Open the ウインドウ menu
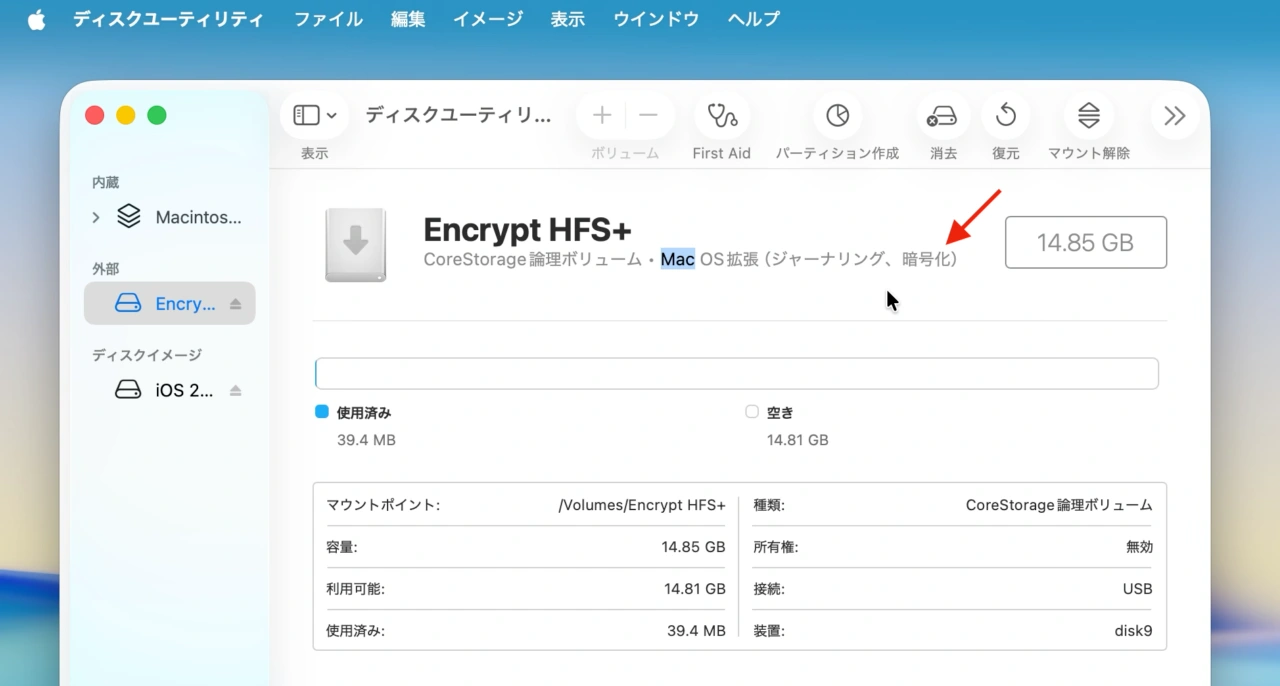This screenshot has width=1280, height=686. 656,19
